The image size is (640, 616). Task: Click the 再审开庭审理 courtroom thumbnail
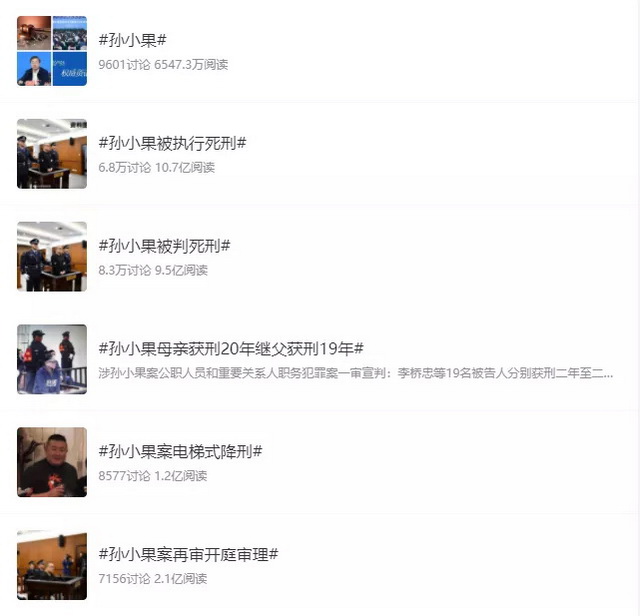point(52,565)
